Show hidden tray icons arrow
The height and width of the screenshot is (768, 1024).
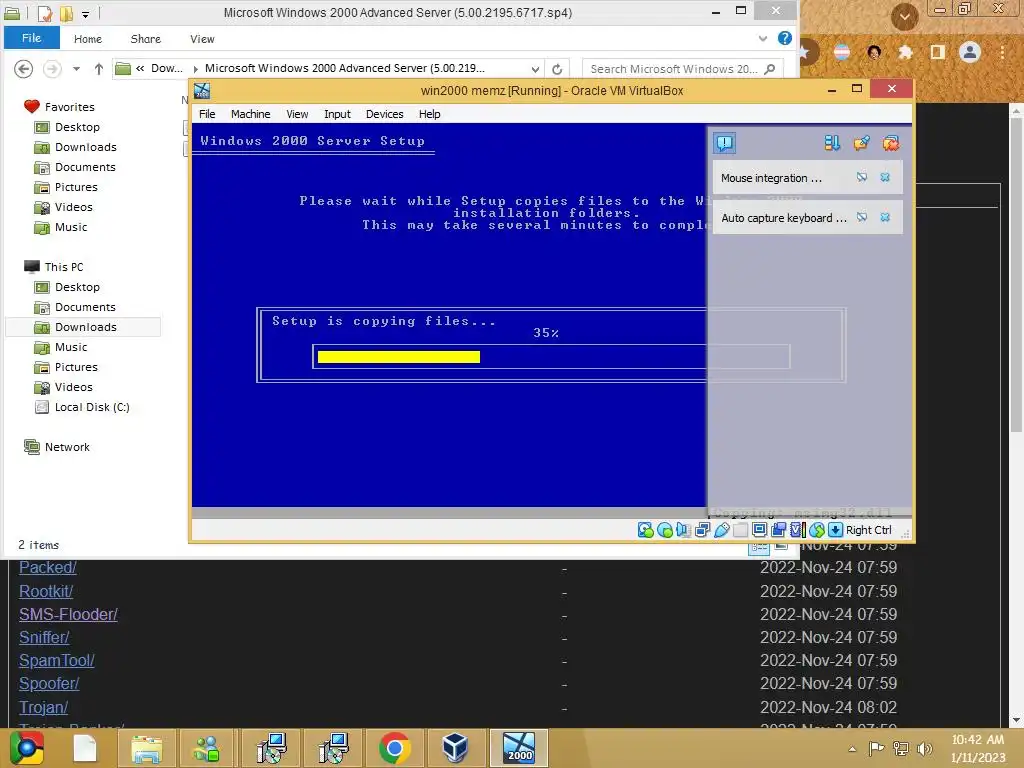[852, 748]
